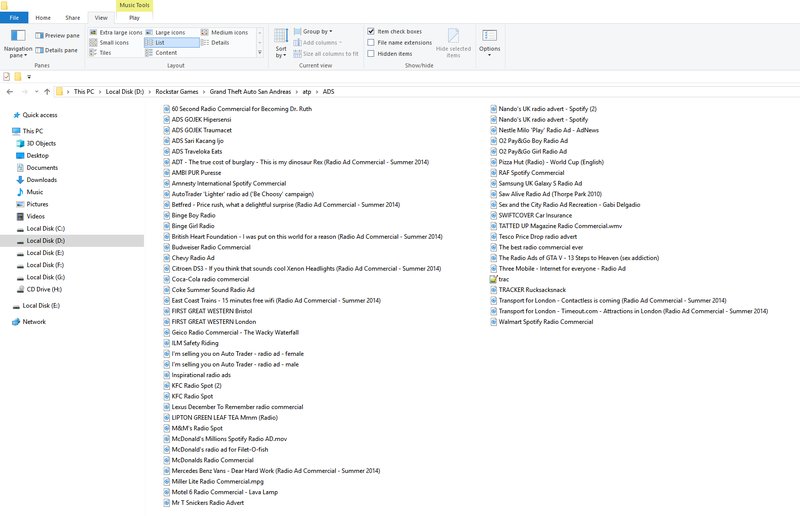The image size is (800, 516).
Task: Click Grand Theft Auto San Andreas breadcrumb
Action: tap(250, 91)
